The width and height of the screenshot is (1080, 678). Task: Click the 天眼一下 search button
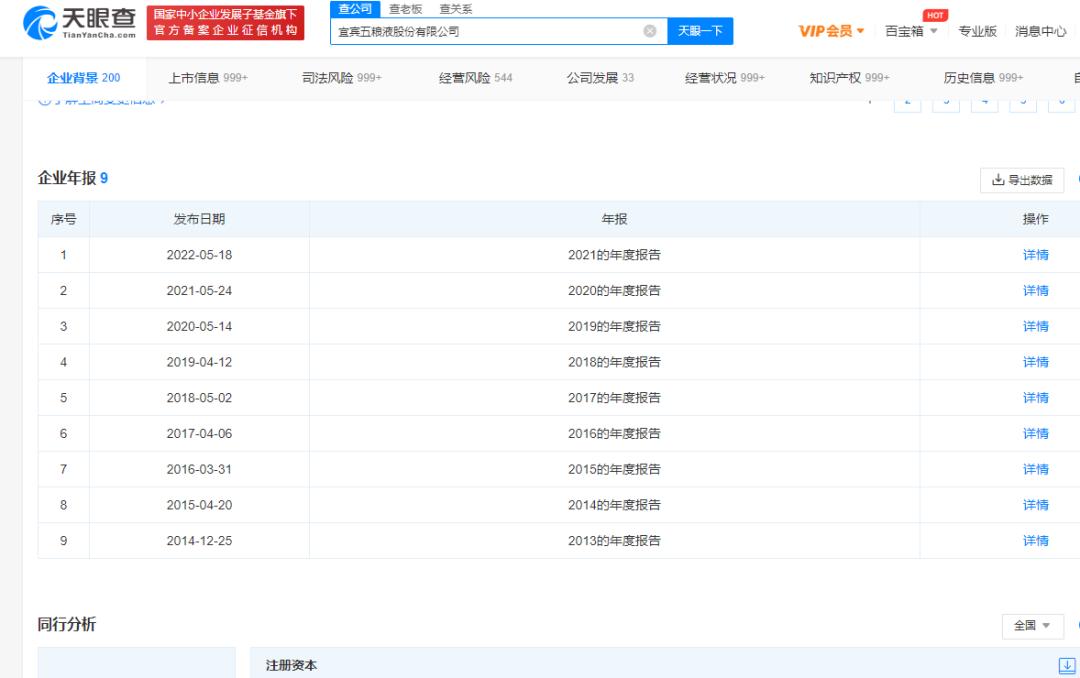click(700, 31)
